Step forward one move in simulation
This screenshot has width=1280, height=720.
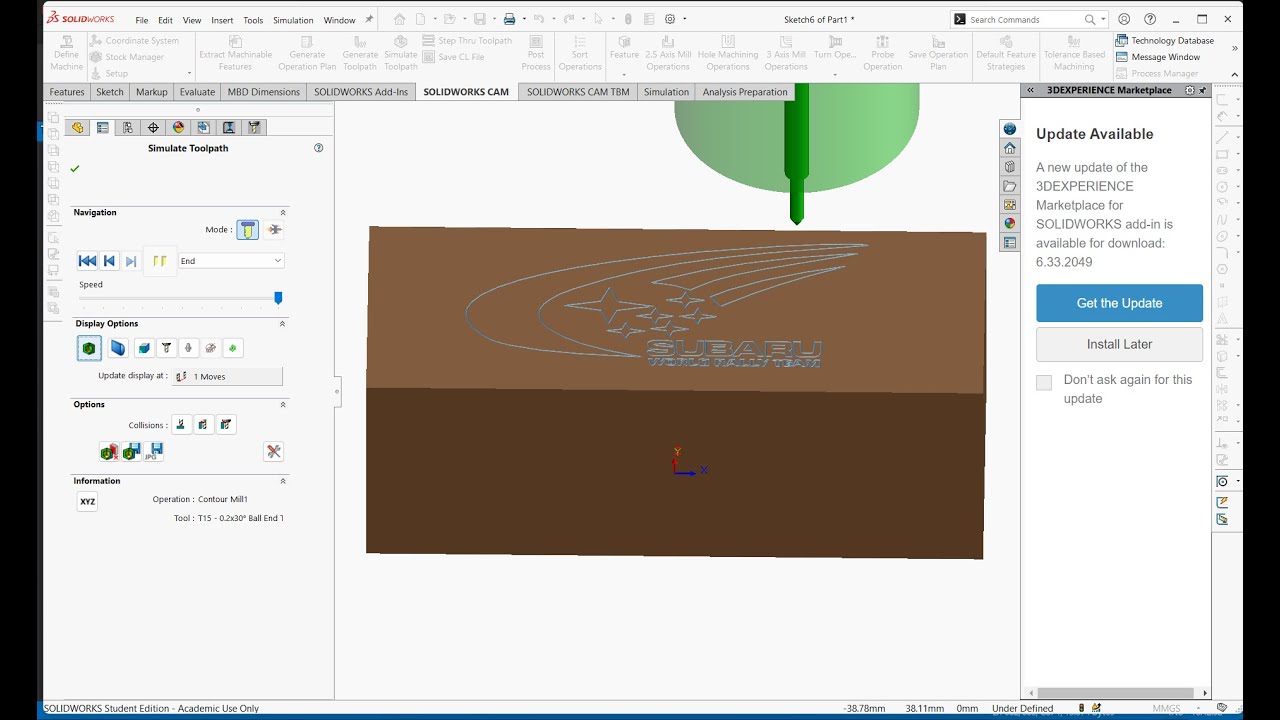[131, 261]
